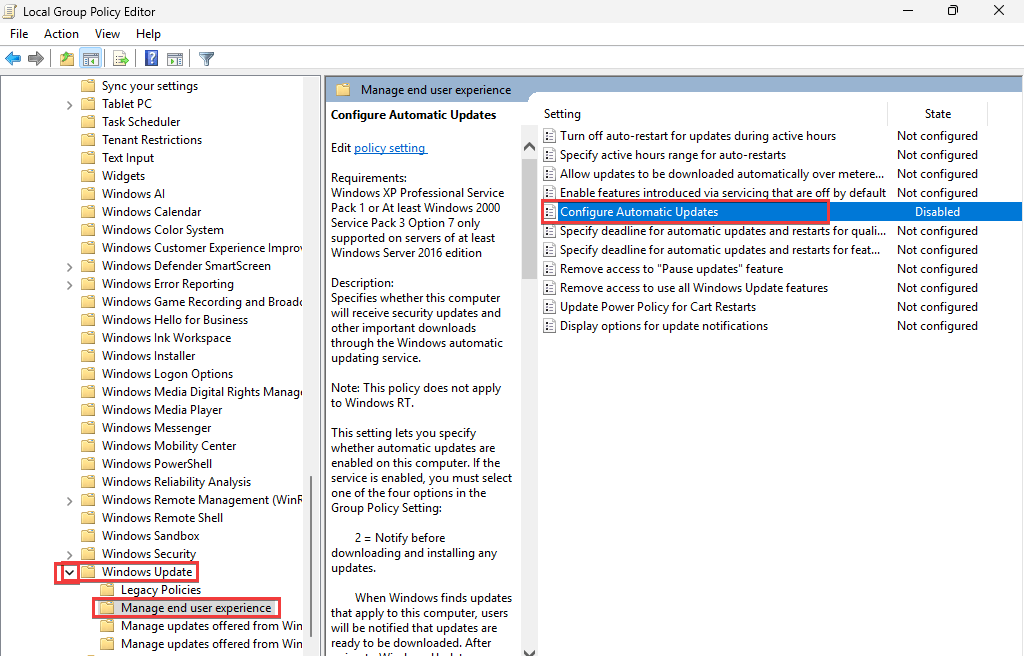Toggle Show/Hide Console Tree toolbar icon
Viewport: 1024px width, 656px height.
point(90,59)
